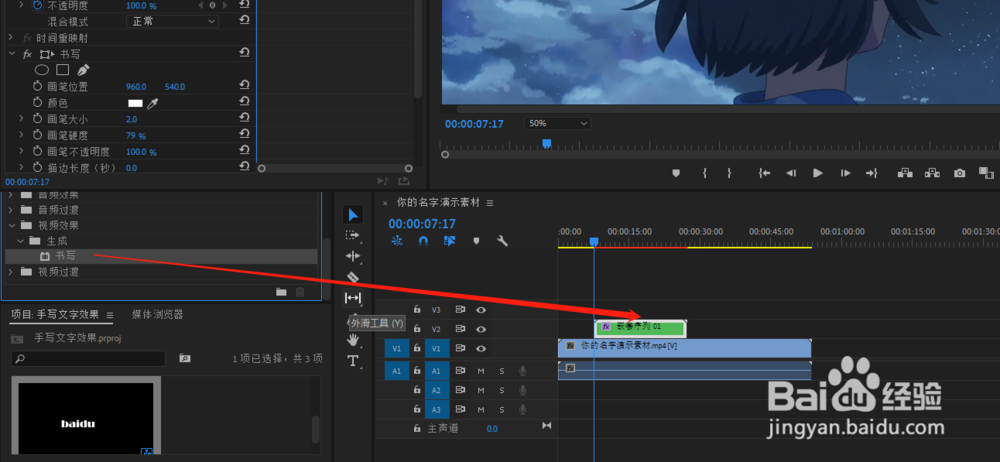Create new custom bin in Effects panel
Image resolution: width=1000 pixels, height=462 pixels.
(281, 292)
